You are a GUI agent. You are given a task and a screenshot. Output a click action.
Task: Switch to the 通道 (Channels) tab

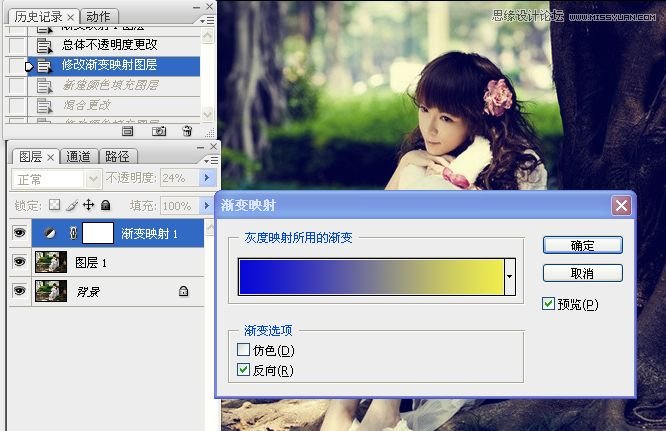tap(79, 156)
